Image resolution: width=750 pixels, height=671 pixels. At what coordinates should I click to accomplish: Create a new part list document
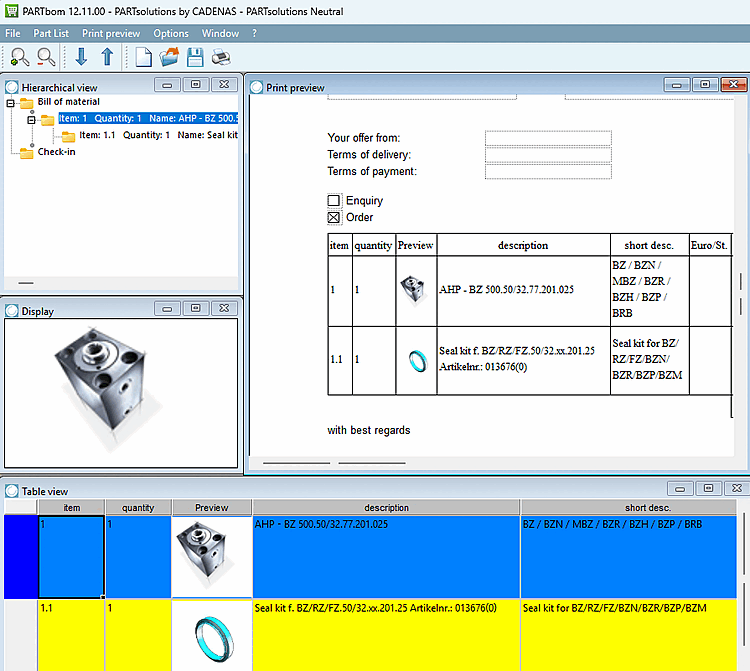[144, 58]
